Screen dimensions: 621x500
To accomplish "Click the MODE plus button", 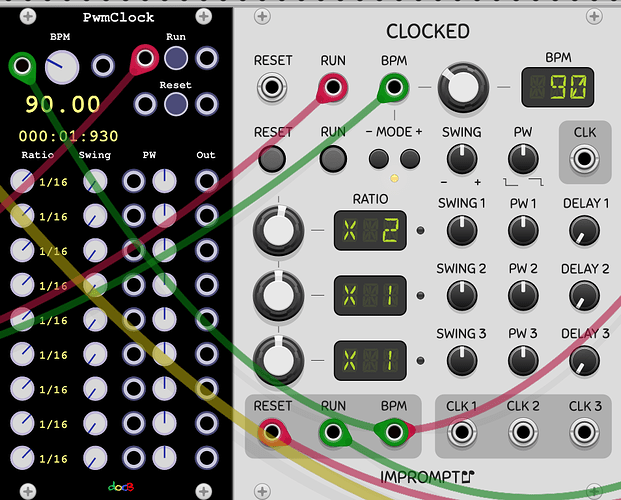I will pos(410,159).
